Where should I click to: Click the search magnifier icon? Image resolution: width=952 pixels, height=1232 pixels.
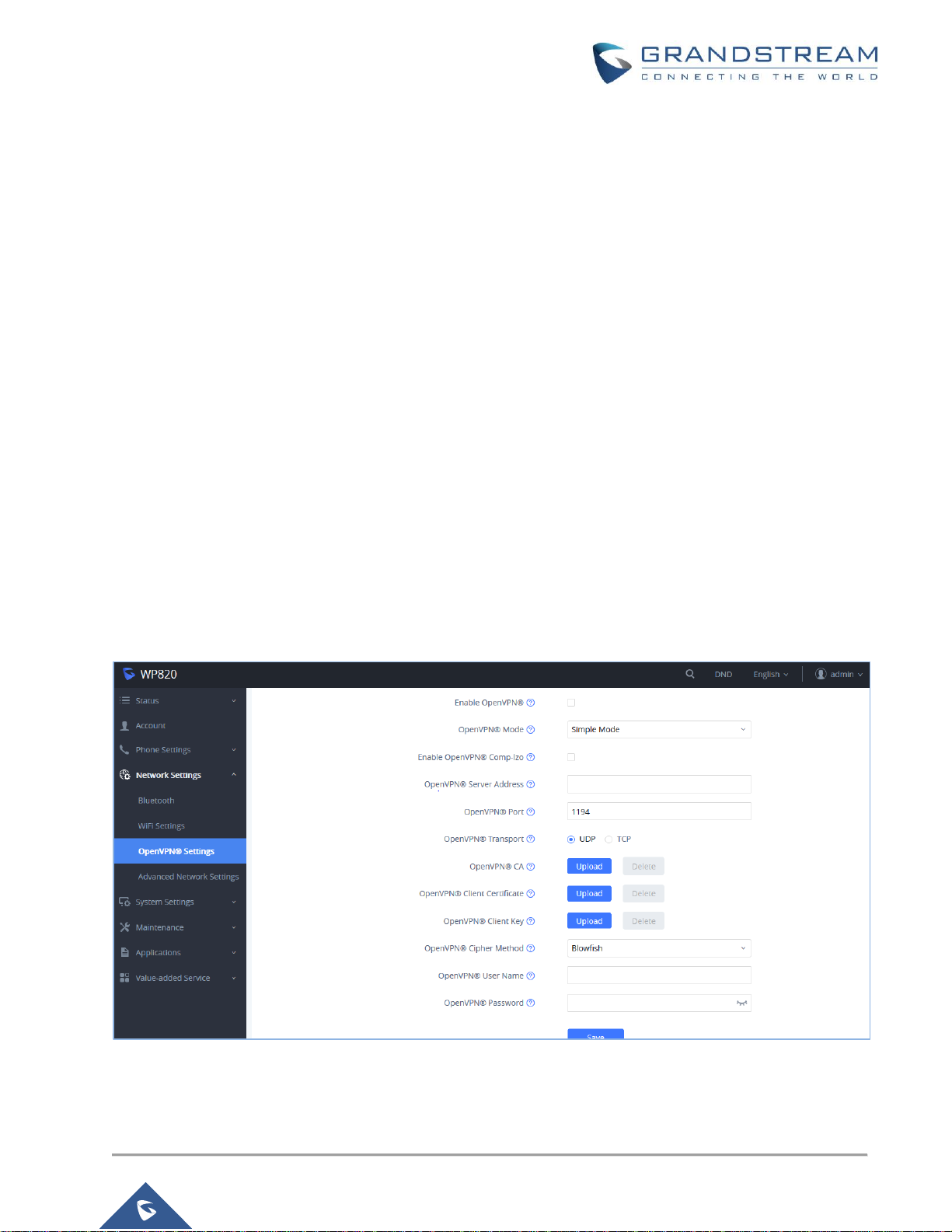(689, 674)
